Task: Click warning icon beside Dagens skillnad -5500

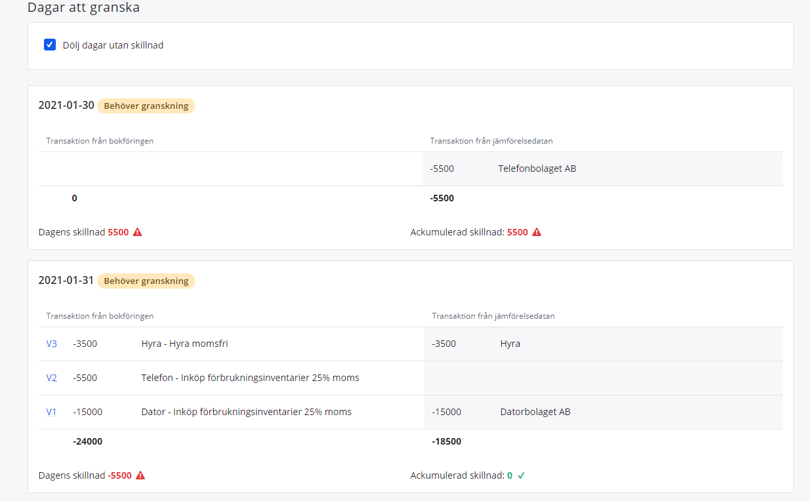Action: point(141,475)
